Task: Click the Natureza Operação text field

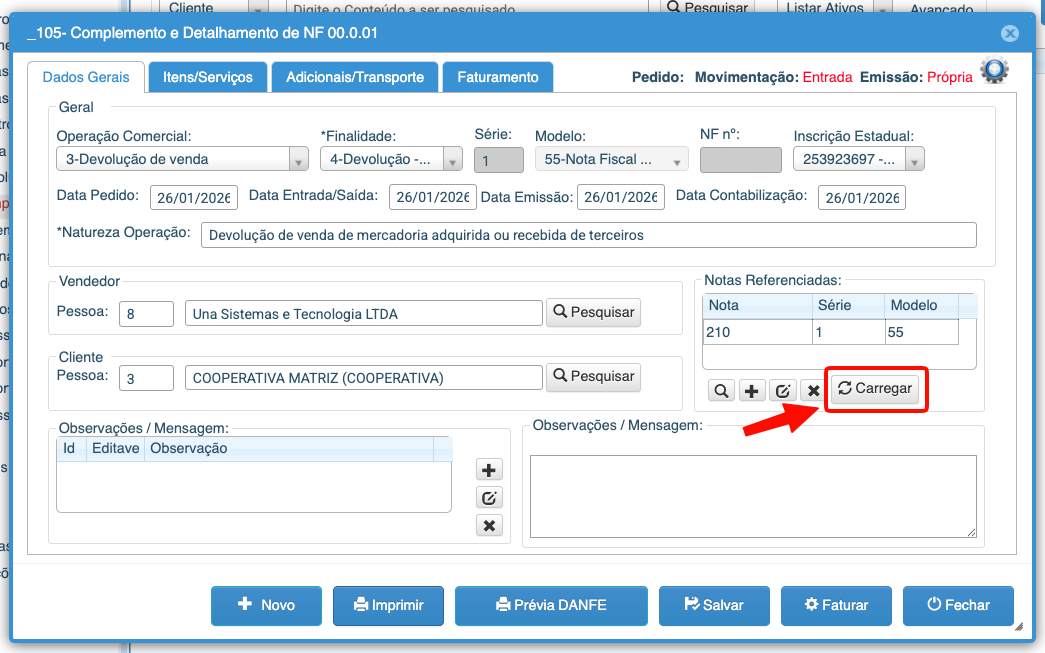Action: point(588,235)
